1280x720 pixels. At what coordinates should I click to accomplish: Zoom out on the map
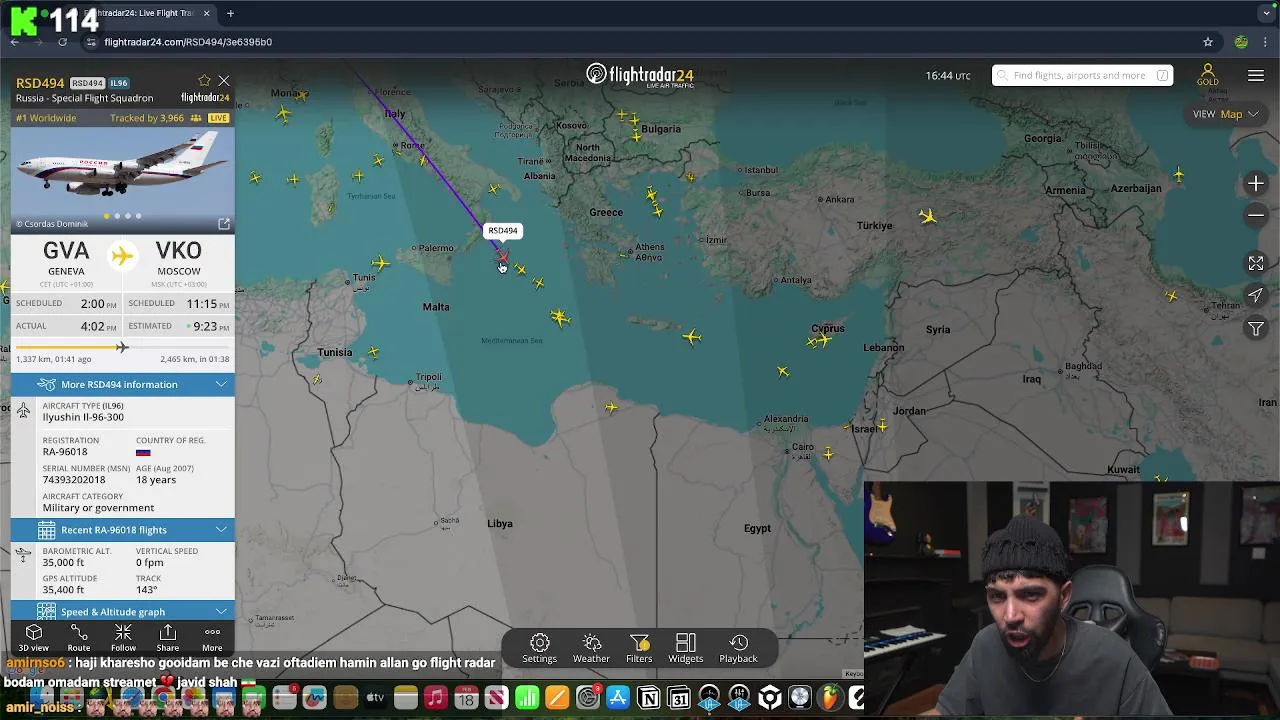pos(1256,215)
